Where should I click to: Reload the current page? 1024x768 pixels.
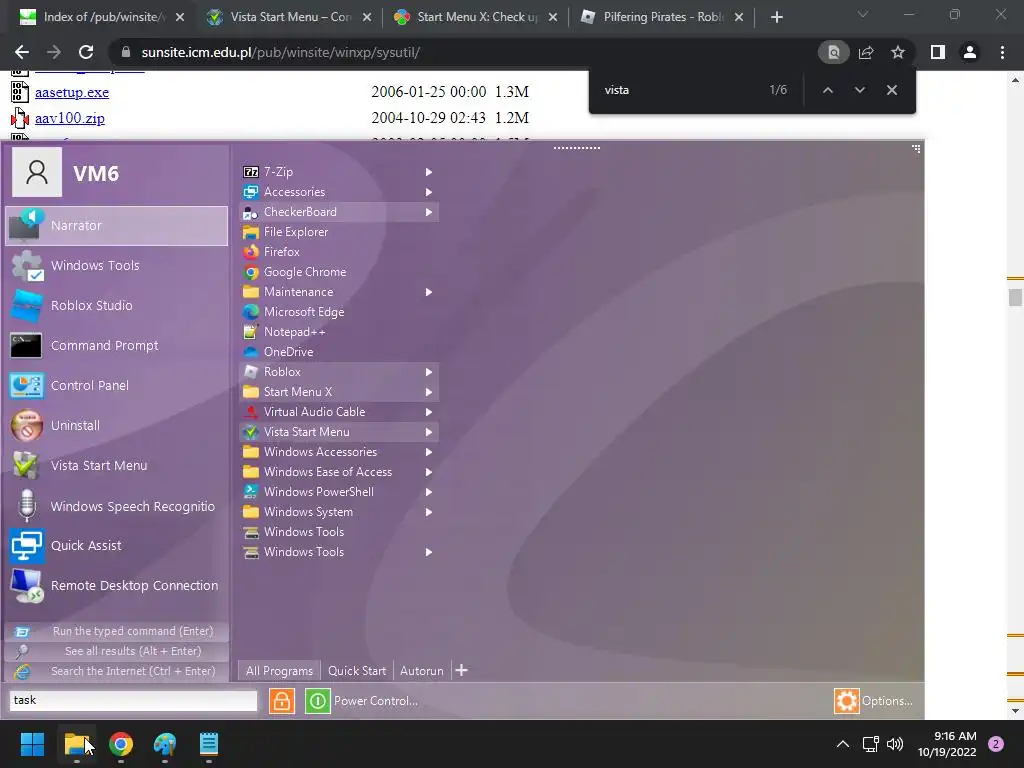(86, 52)
